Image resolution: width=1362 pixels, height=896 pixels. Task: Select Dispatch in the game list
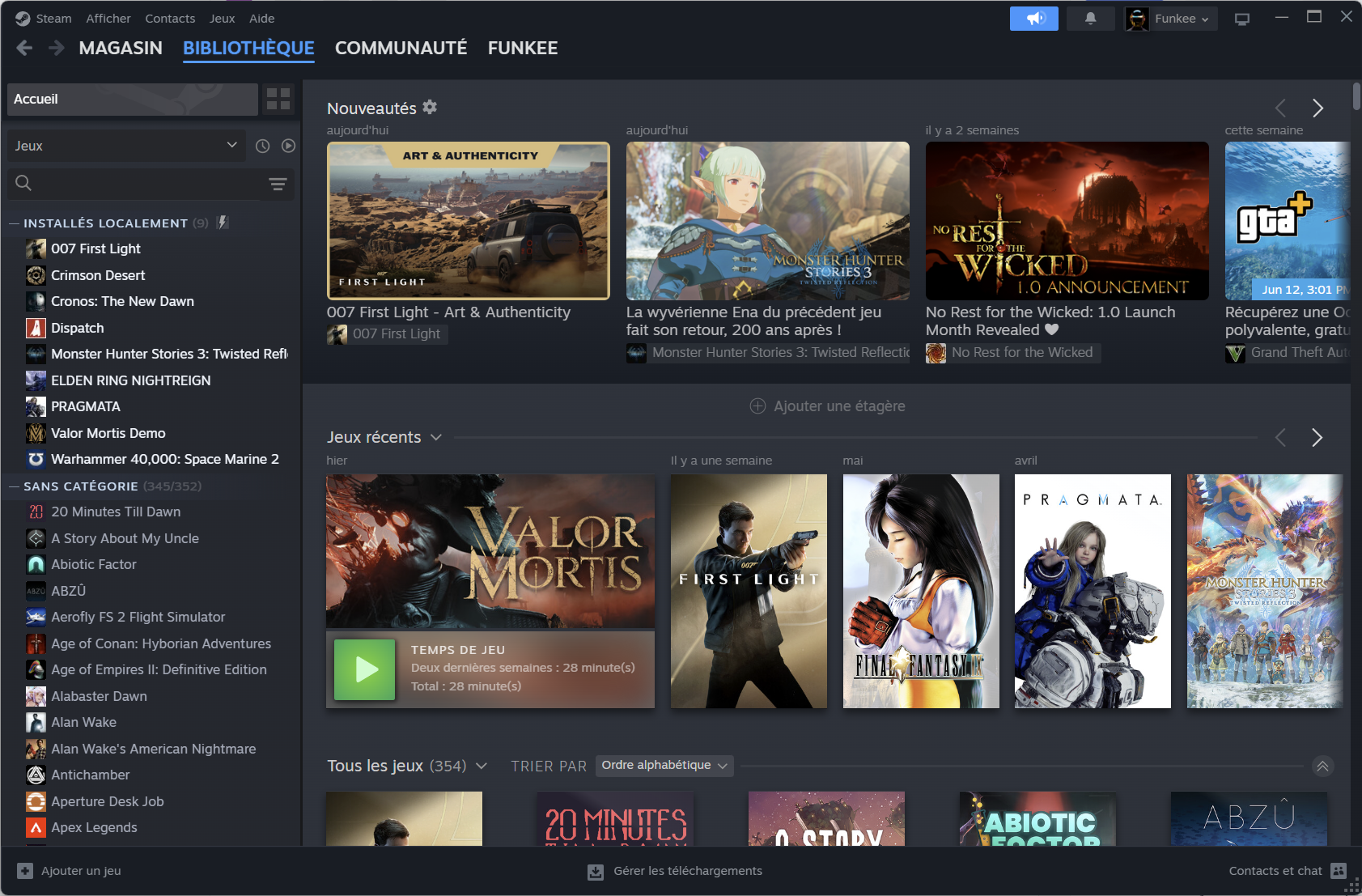coord(77,328)
